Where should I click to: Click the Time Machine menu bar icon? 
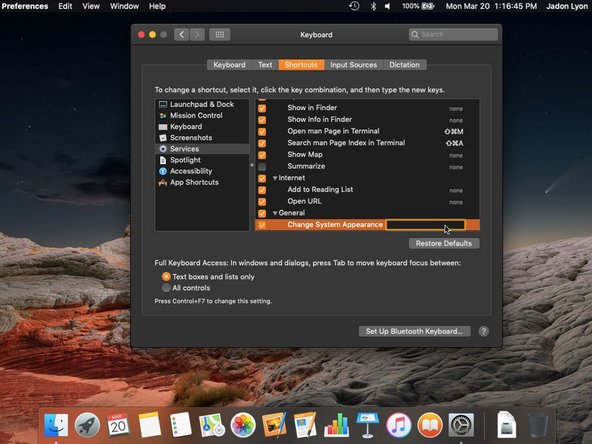point(354,6)
